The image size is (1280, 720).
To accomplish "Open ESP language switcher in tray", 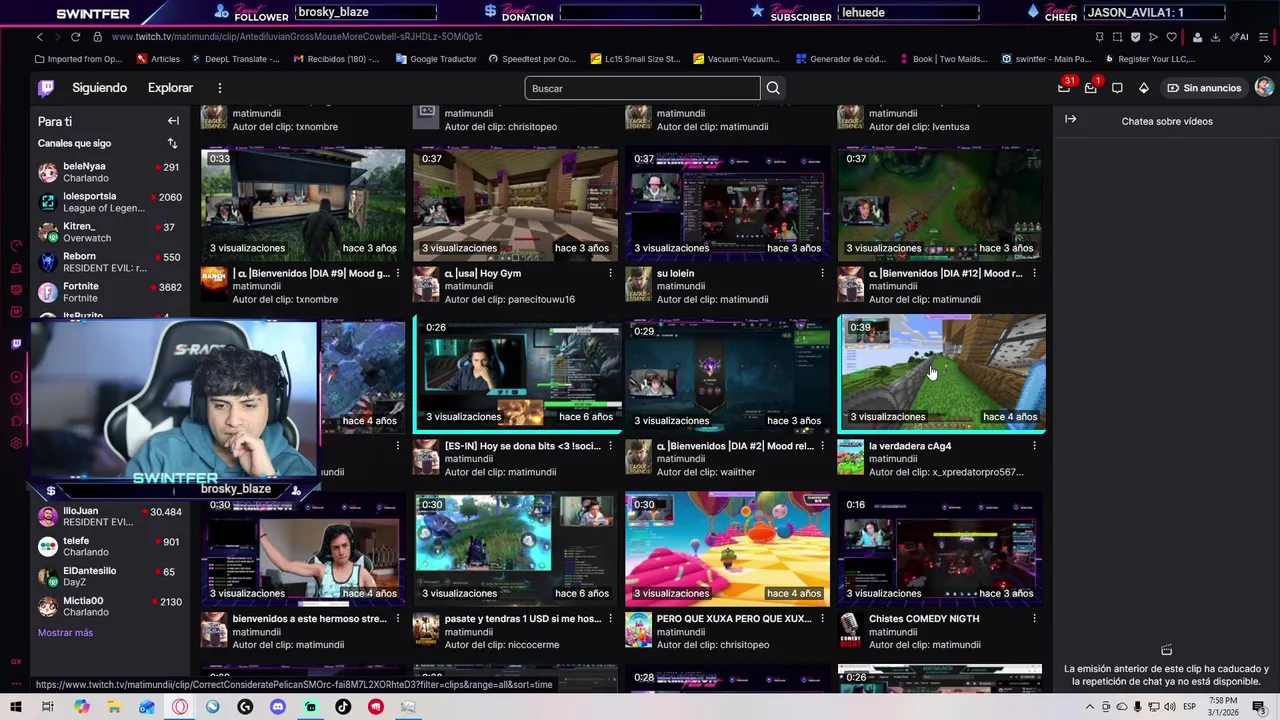I will click(1190, 707).
